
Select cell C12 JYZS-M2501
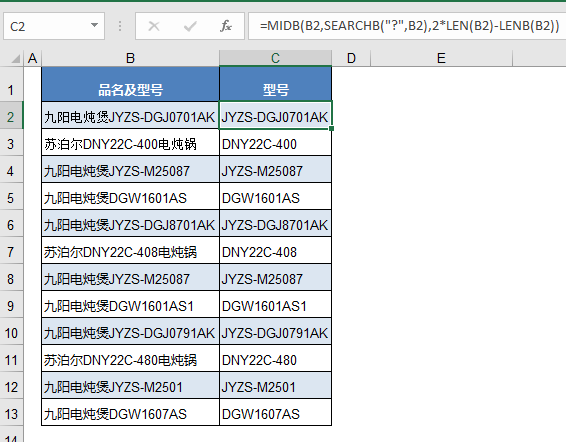pyautogui.click(x=275, y=385)
